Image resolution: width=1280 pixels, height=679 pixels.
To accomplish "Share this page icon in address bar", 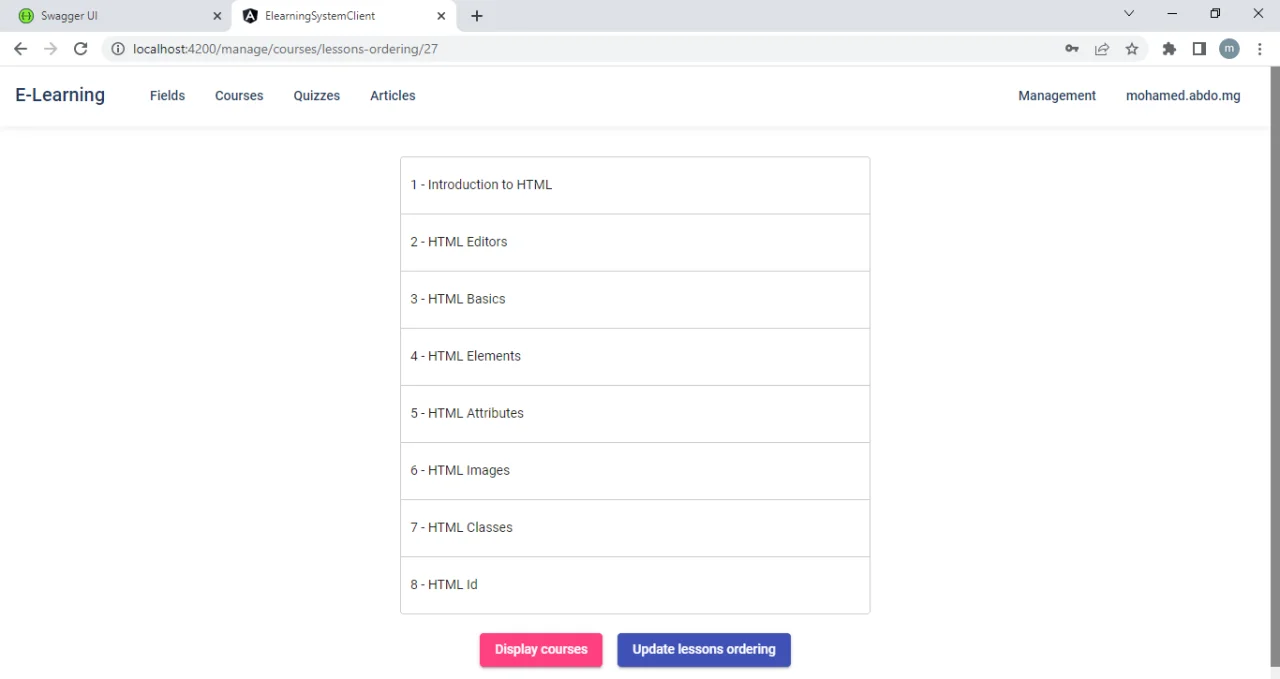I will click(x=1102, y=49).
